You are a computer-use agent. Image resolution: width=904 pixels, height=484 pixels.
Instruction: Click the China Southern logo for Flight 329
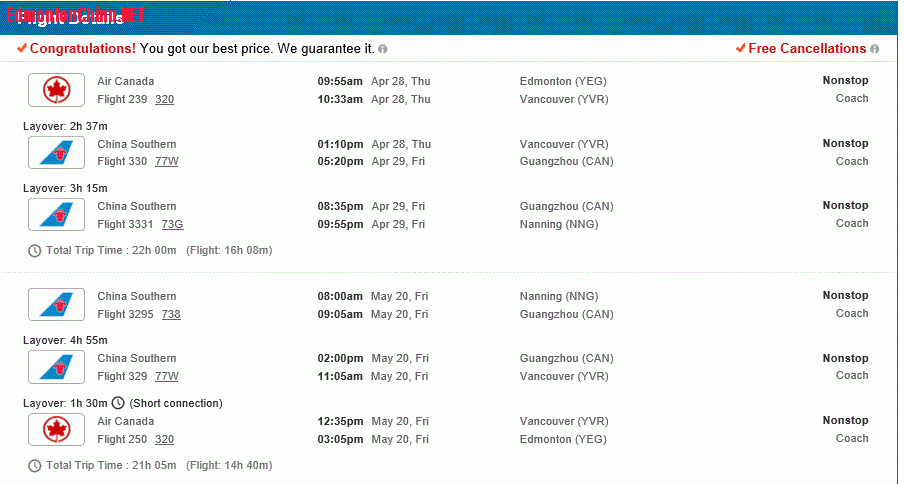56,367
